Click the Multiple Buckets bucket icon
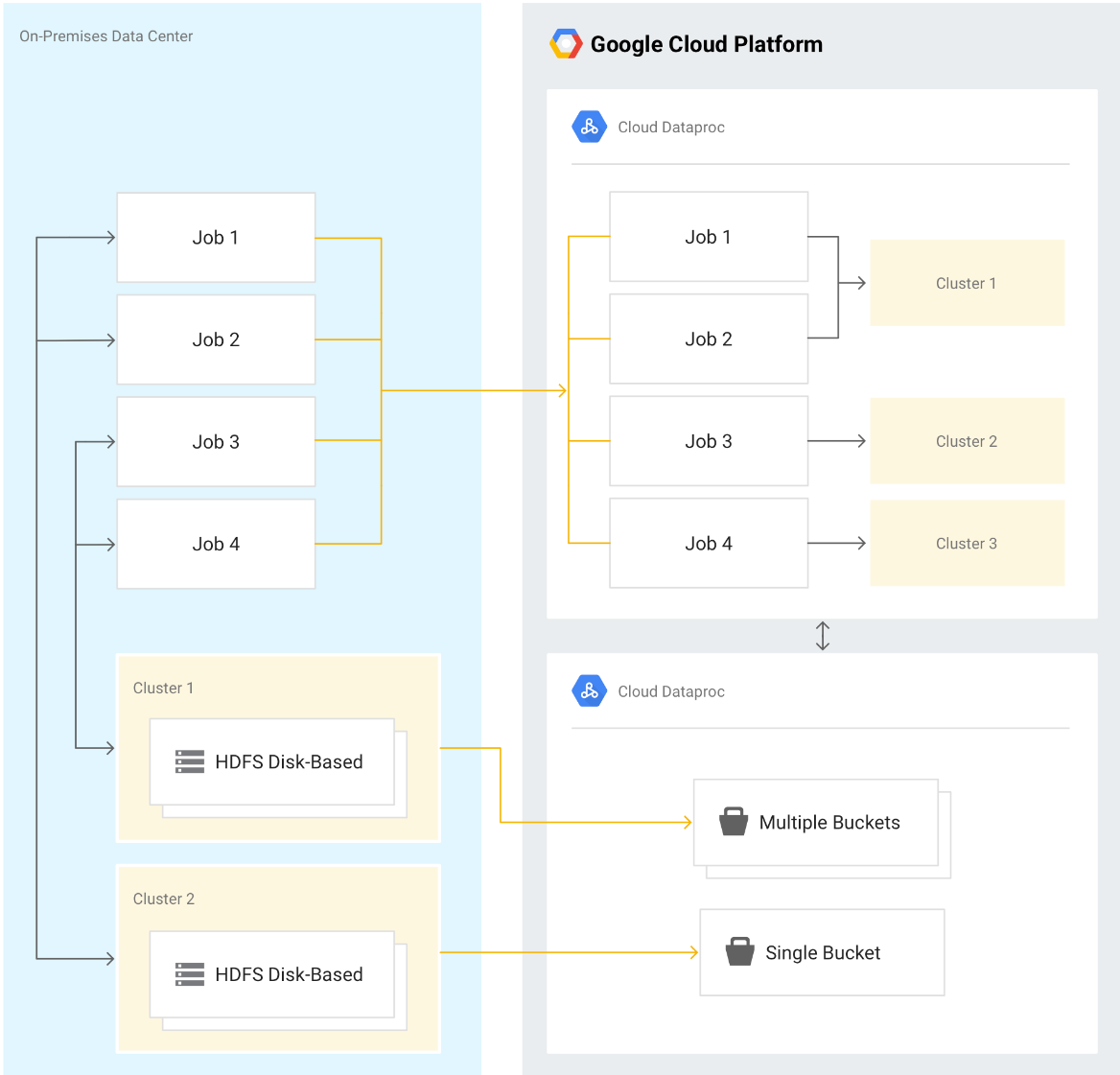Image resolution: width=1120 pixels, height=1075 pixels. click(x=733, y=822)
